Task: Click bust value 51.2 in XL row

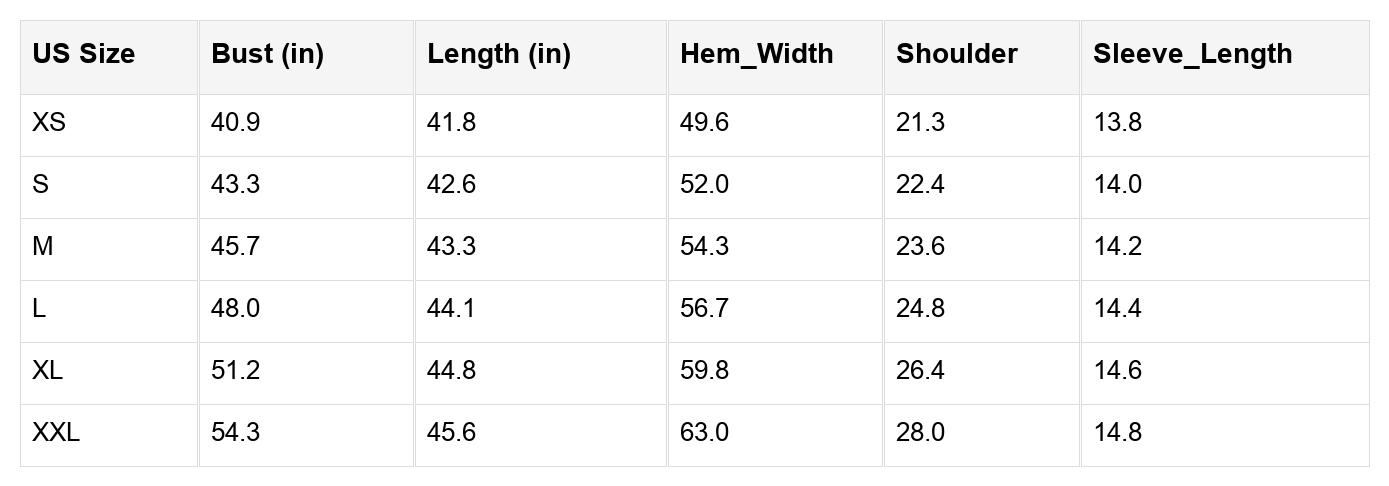Action: pyautogui.click(x=236, y=371)
